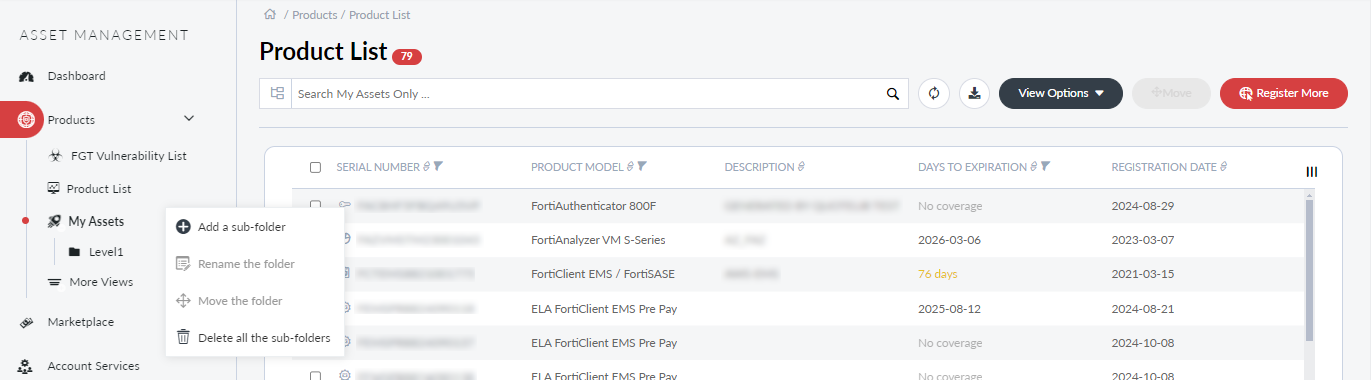Click the link icon beside Serial Number header
This screenshot has width=1371, height=380.
(426, 167)
